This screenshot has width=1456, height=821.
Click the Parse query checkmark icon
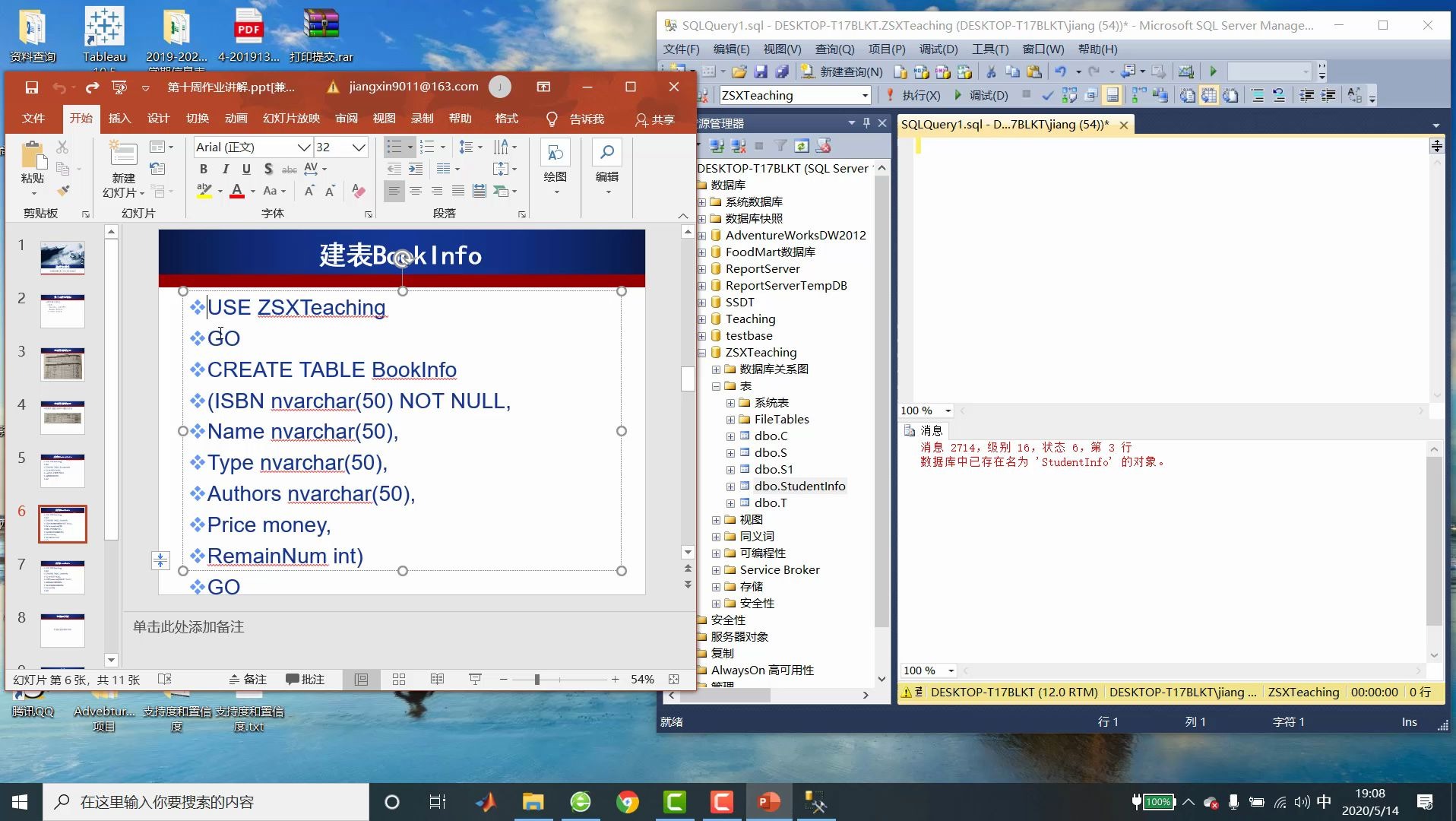point(1047,95)
